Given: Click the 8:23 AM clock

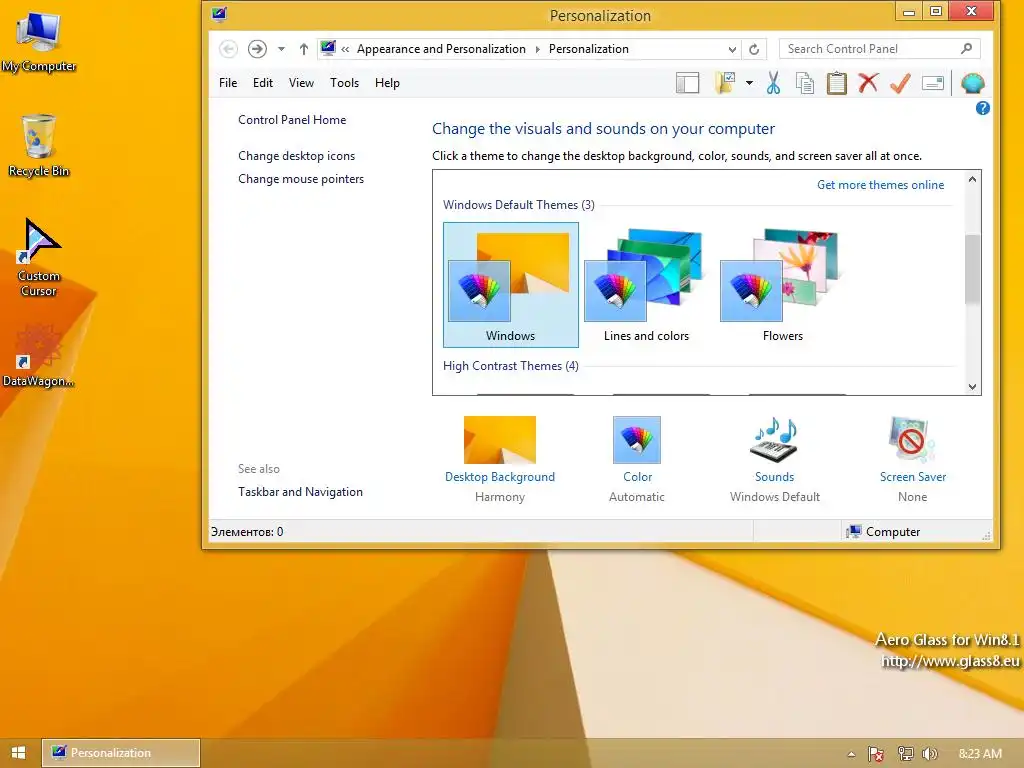Looking at the screenshot, I should [x=980, y=754].
